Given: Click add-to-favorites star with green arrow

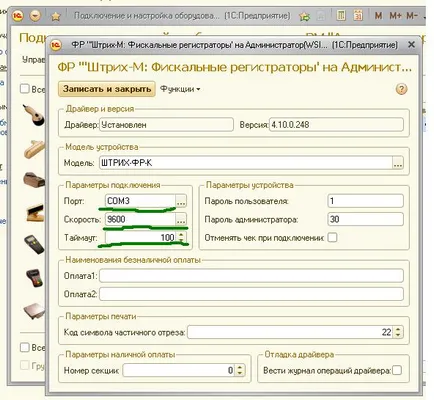Looking at the screenshot, I should click(x=304, y=16).
